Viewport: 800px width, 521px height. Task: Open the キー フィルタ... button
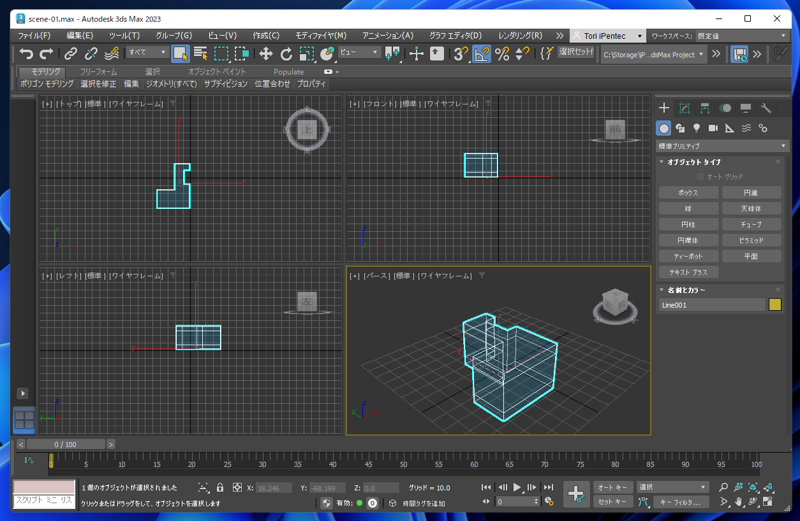coord(681,502)
